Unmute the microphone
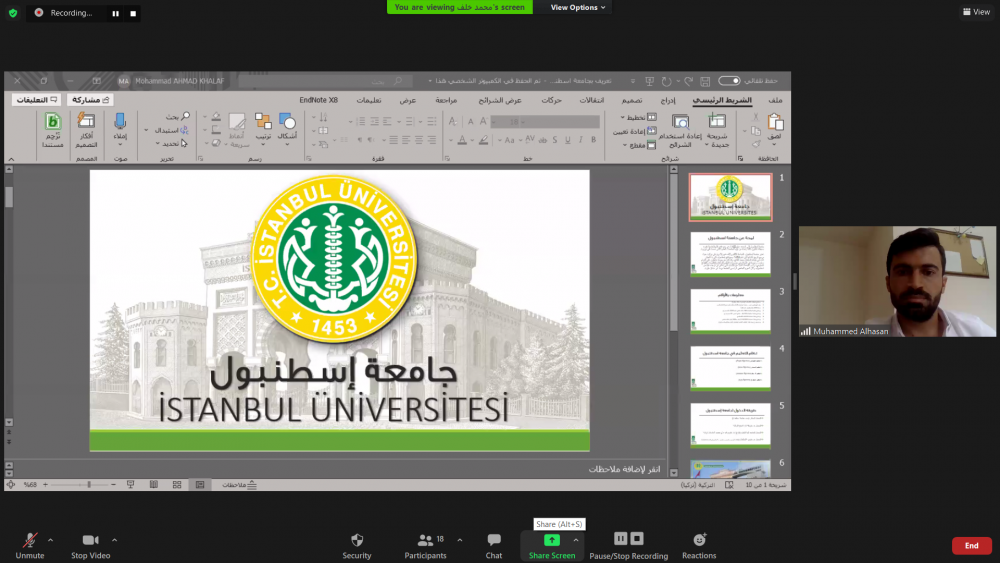Viewport: 1000px width, 563px height. [30, 546]
